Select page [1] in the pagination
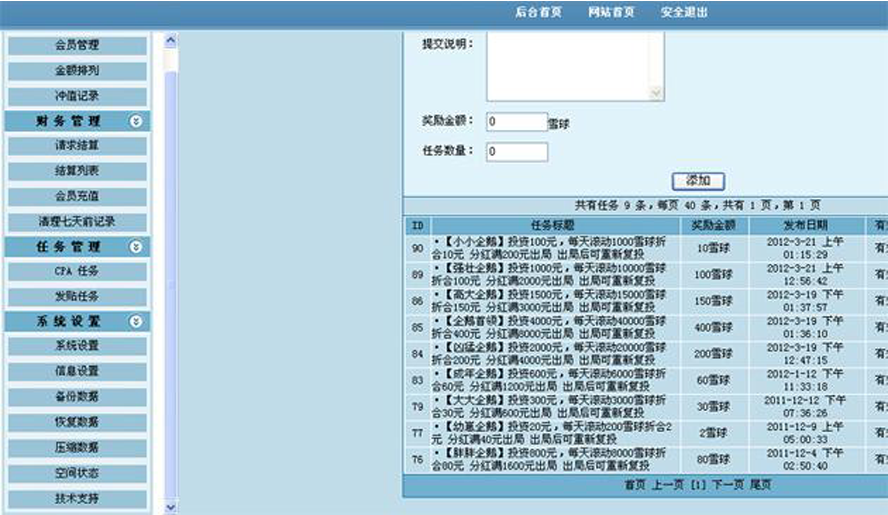The height and width of the screenshot is (515, 888). point(698,485)
